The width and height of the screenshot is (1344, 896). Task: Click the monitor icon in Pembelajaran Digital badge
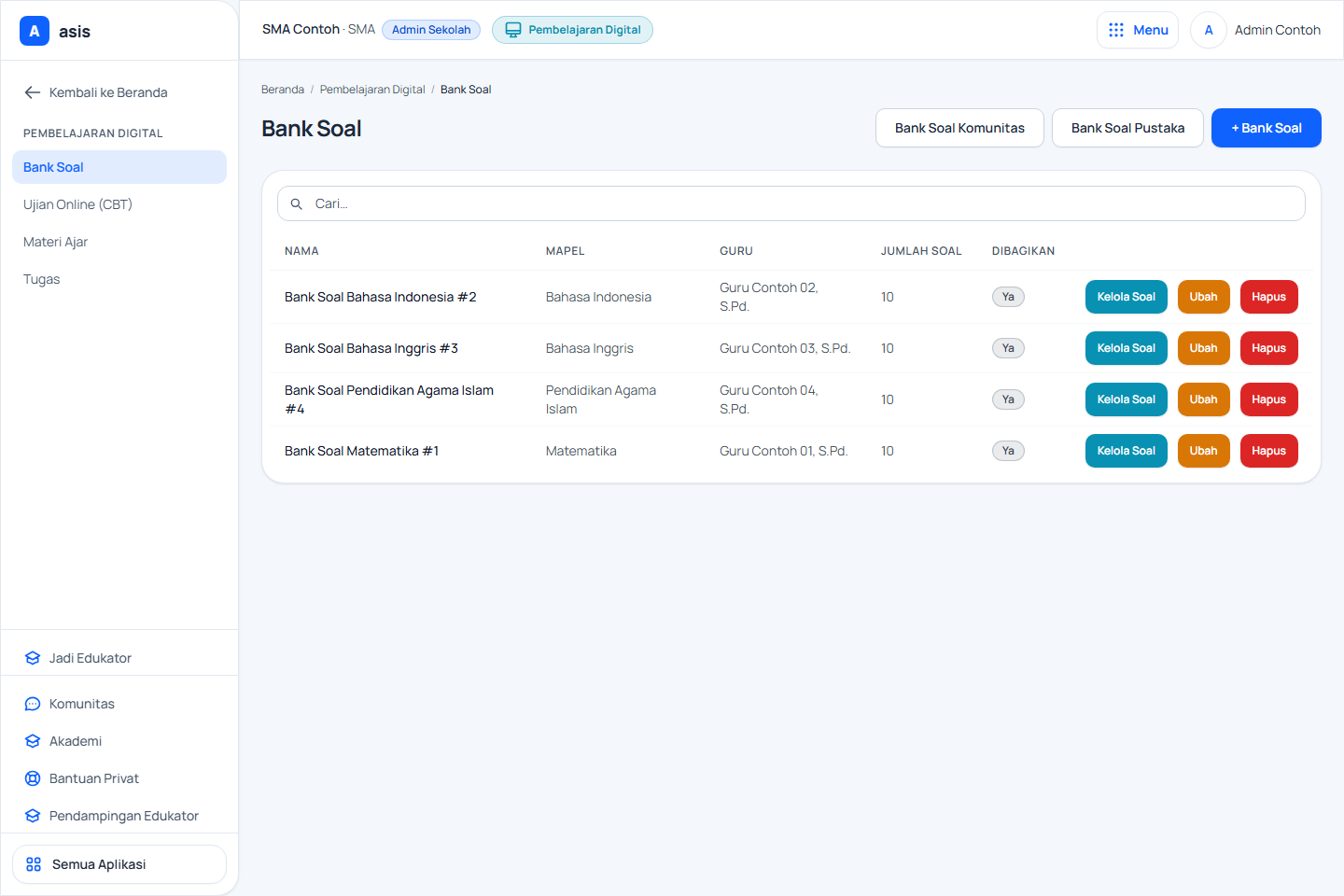point(513,30)
